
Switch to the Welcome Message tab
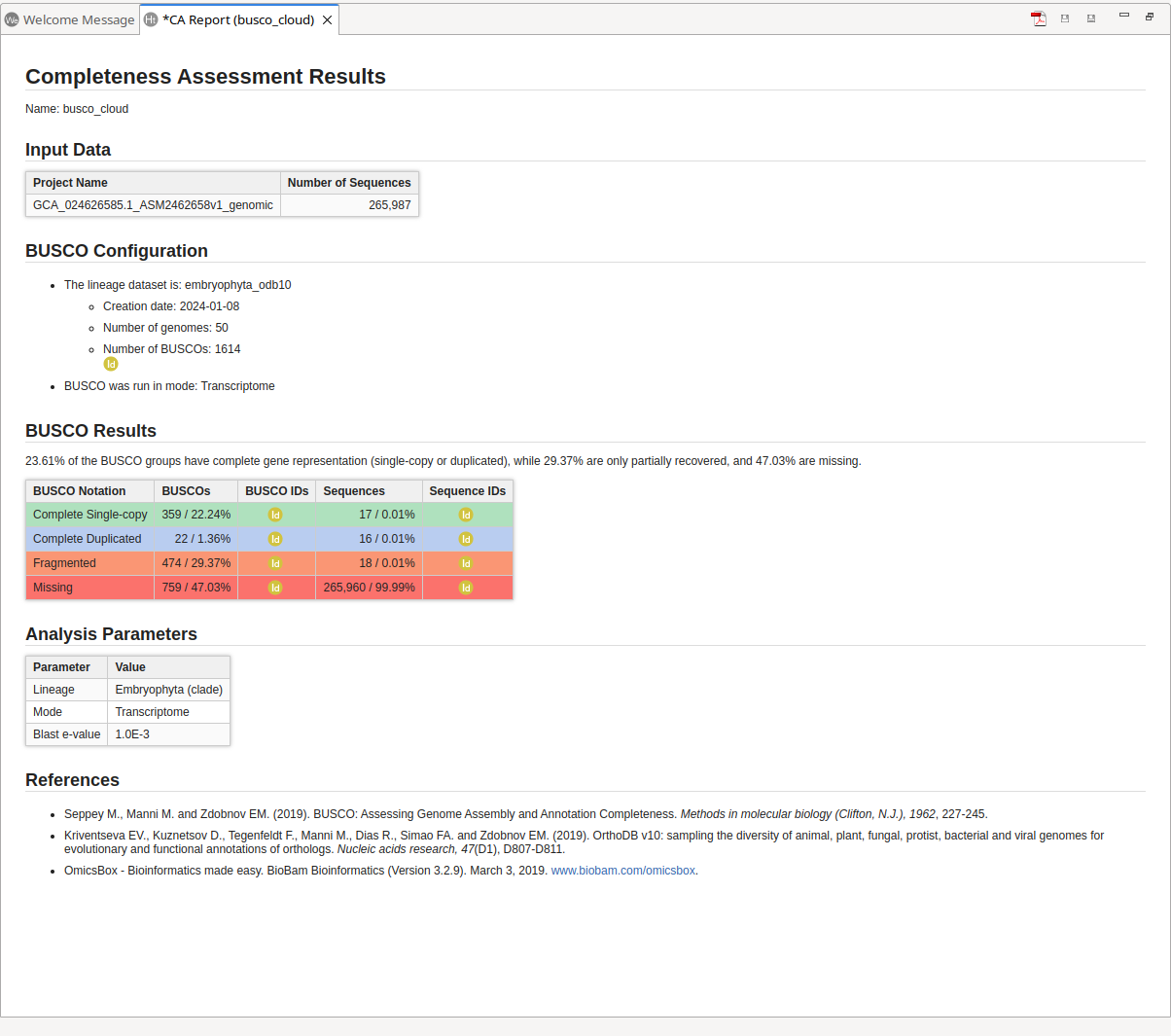[70, 19]
